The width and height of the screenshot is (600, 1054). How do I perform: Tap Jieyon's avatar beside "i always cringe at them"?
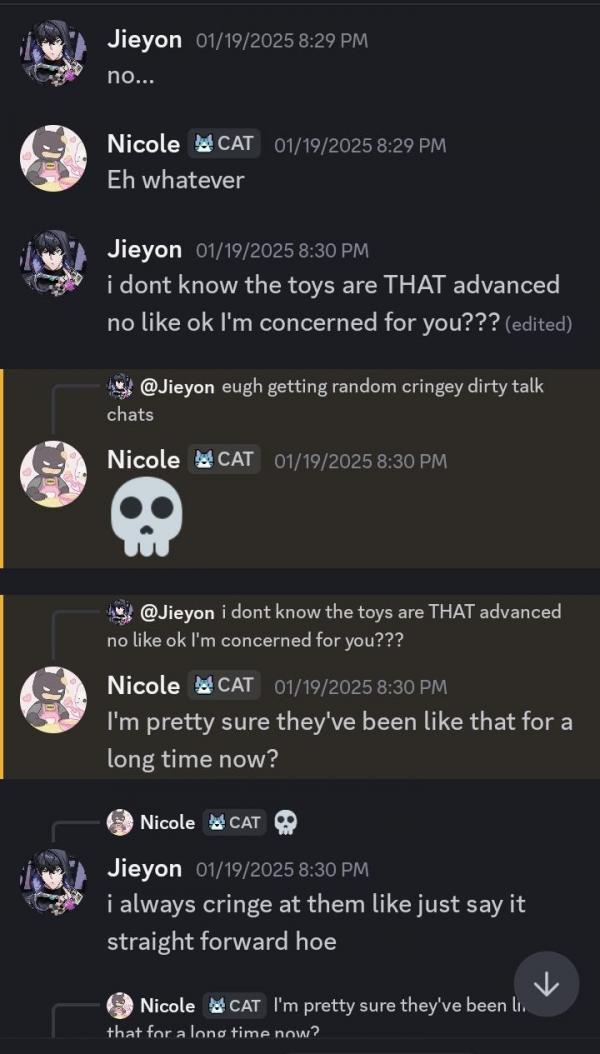pyautogui.click(x=53, y=883)
